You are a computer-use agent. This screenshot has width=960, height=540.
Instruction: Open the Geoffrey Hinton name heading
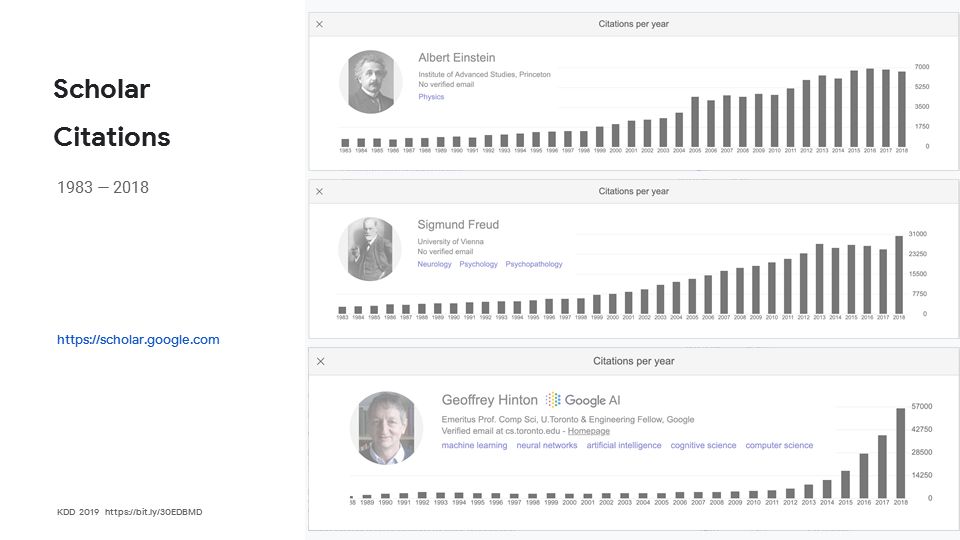point(490,400)
